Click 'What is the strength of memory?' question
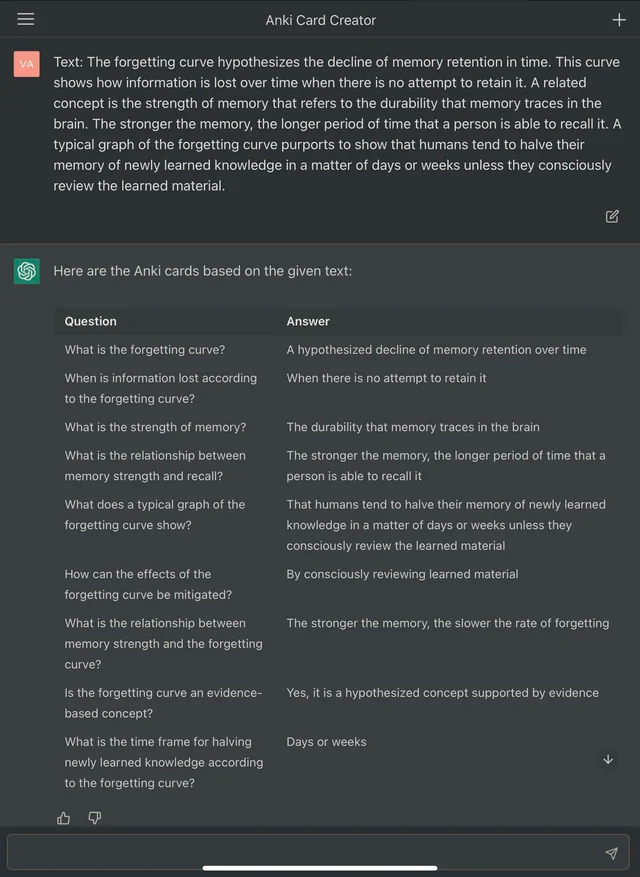Viewport: 640px width, 877px height. tap(156, 427)
